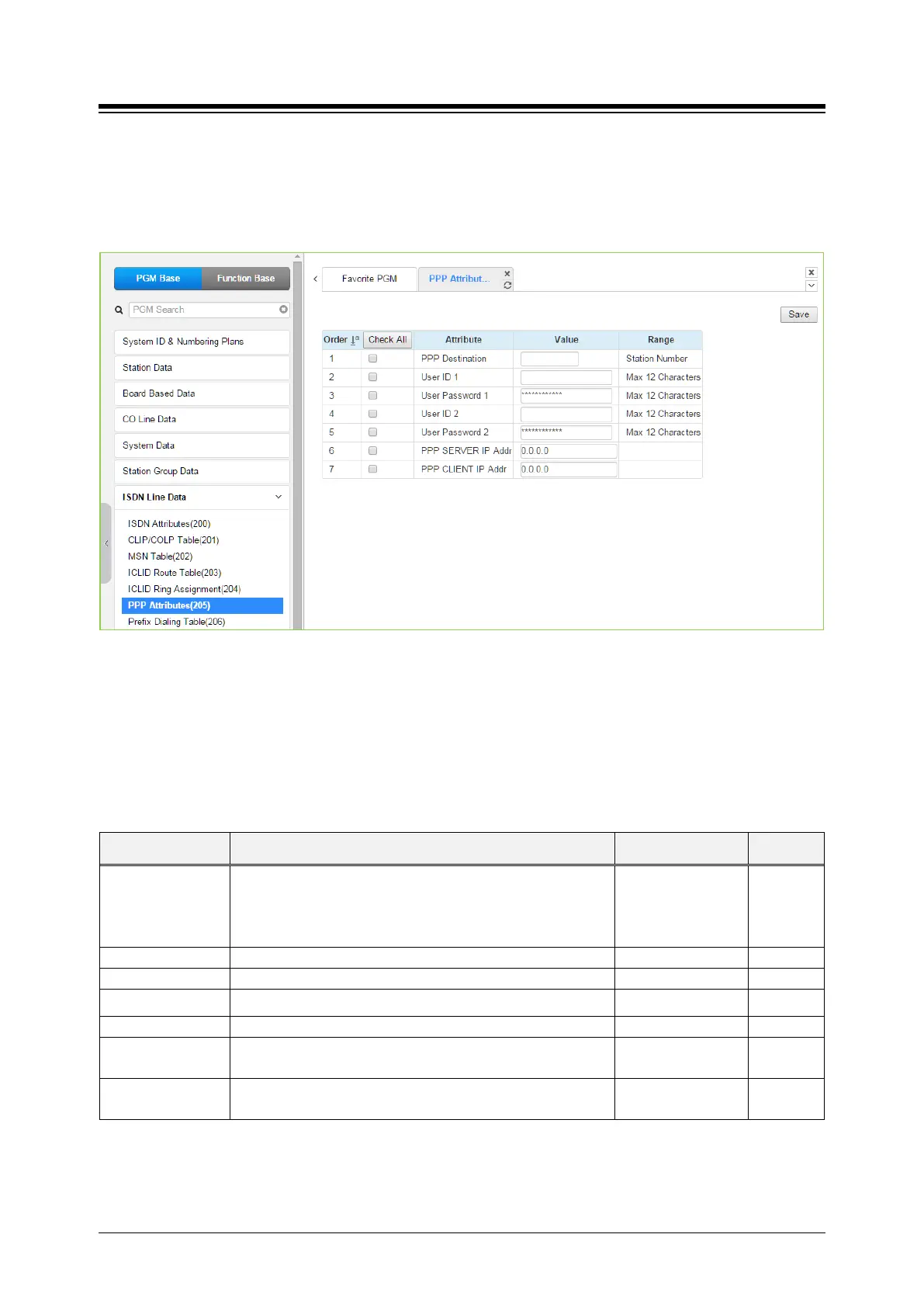This screenshot has width=924, height=1307.
Task: Click the Range column header
Action: pos(661,340)
